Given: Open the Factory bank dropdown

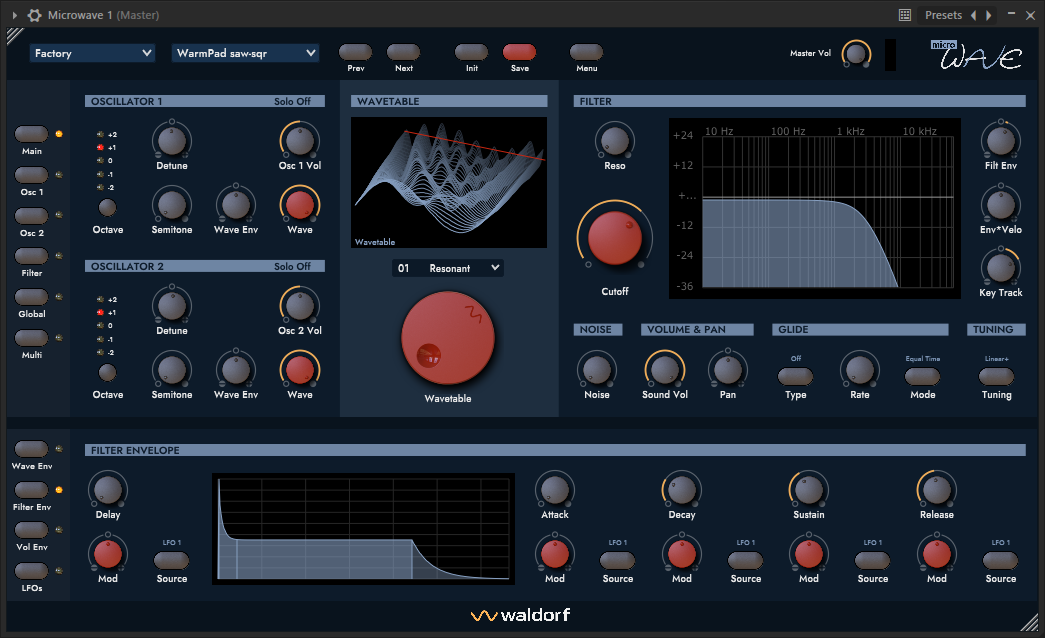Looking at the screenshot, I should pos(92,53).
